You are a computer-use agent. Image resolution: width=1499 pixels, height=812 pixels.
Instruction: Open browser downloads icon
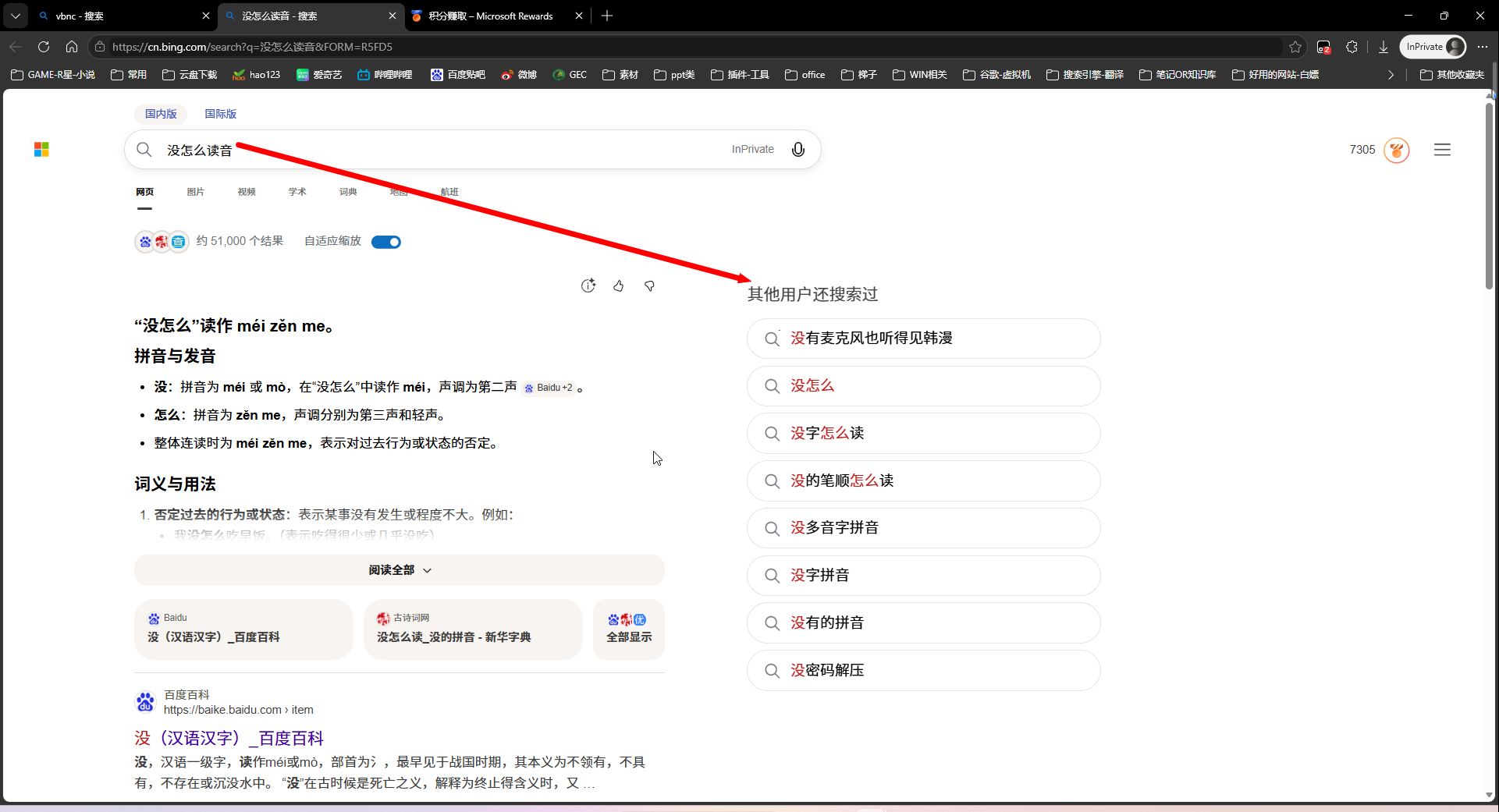(1384, 47)
